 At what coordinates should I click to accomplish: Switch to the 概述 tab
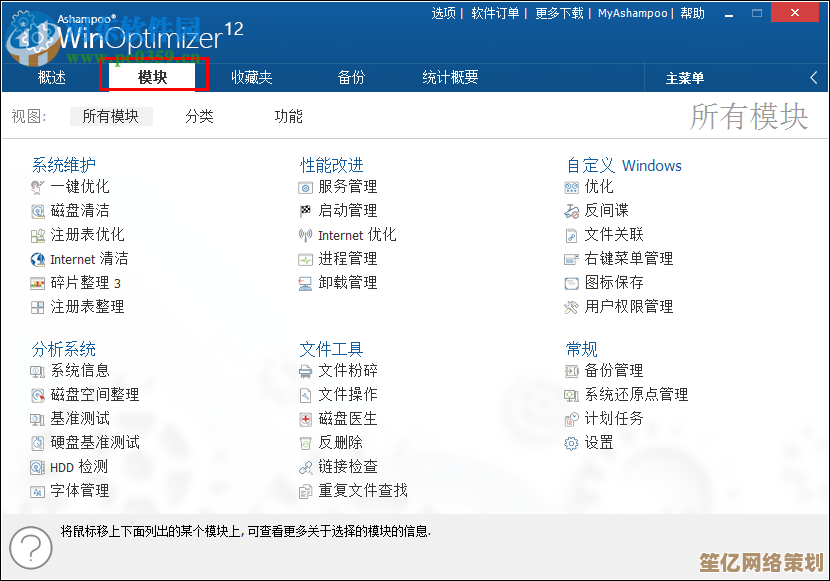(x=52, y=77)
